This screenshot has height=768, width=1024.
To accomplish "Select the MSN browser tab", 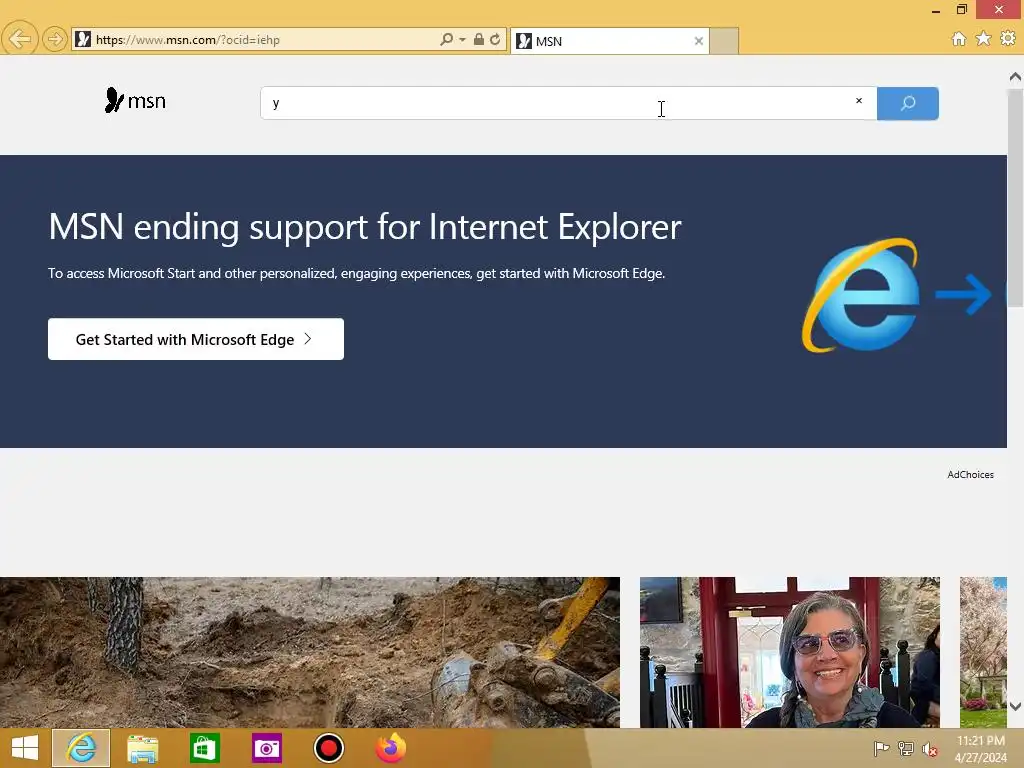I will click(609, 41).
